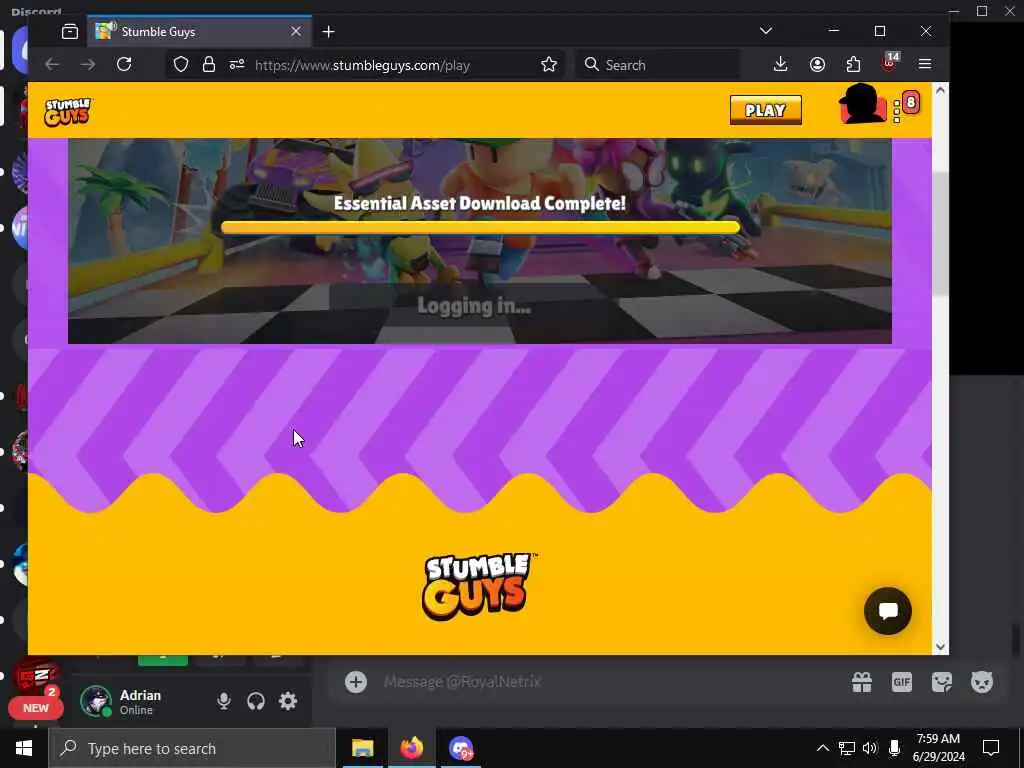Close the Stumble Guys tab
Viewport: 1024px width, 768px height.
point(296,31)
